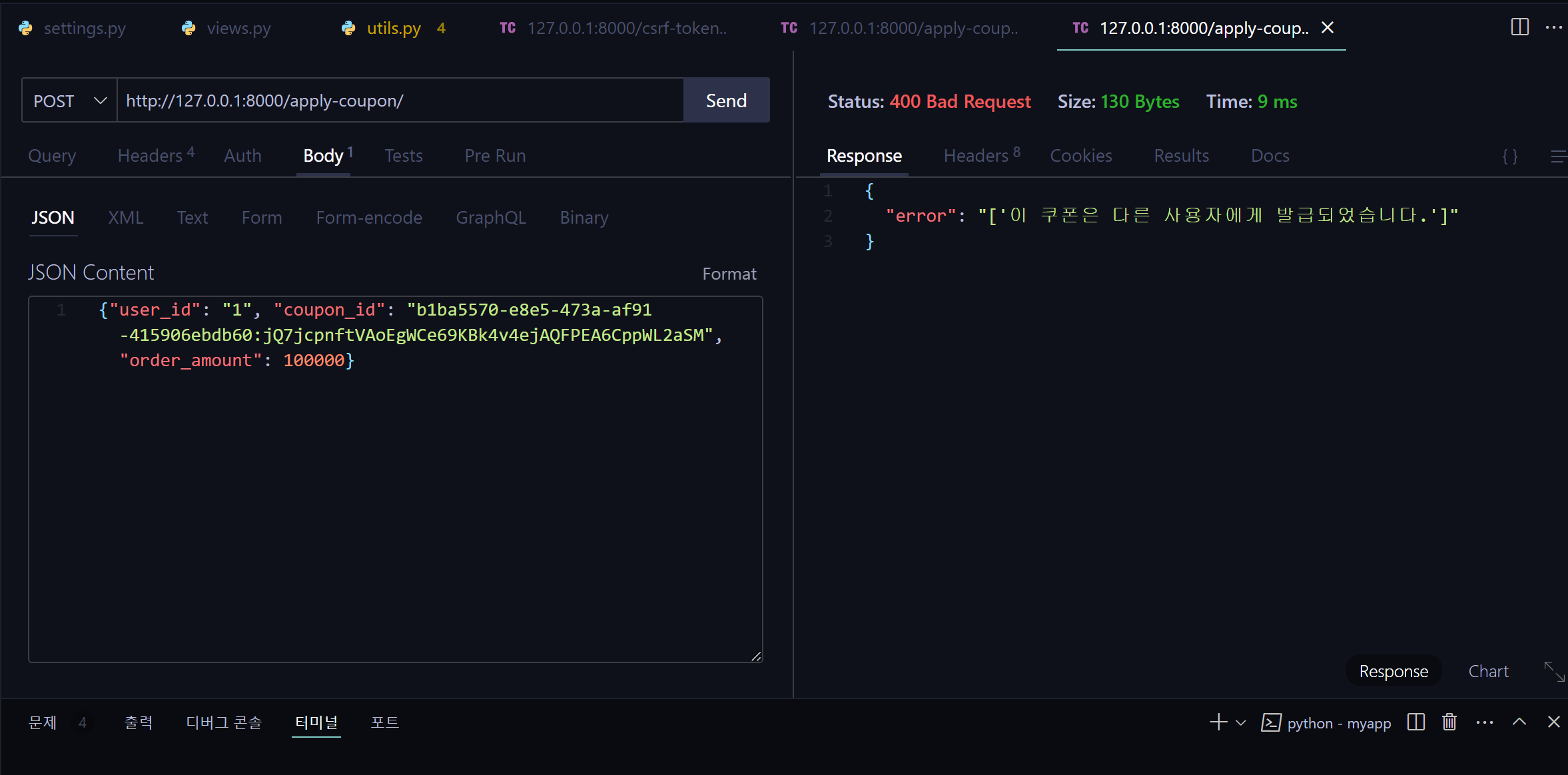Screen dimensions: 1568x775
Task: Select the Form-encode body type
Action: tap(368, 218)
